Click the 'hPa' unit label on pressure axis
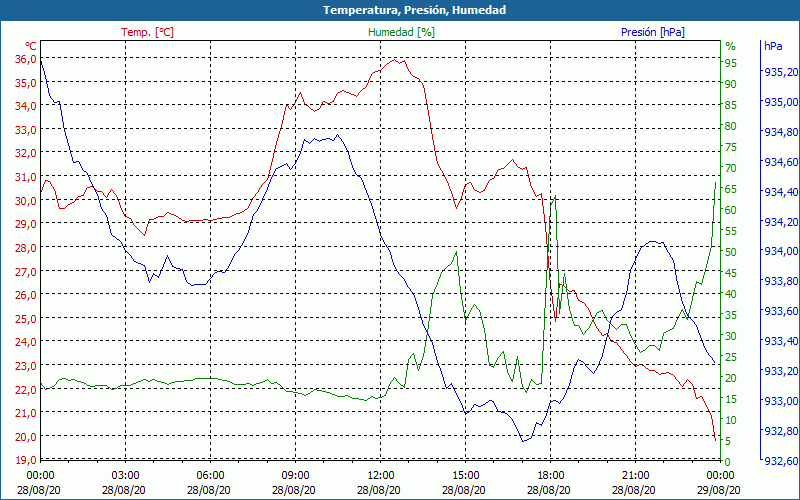 click(x=773, y=46)
